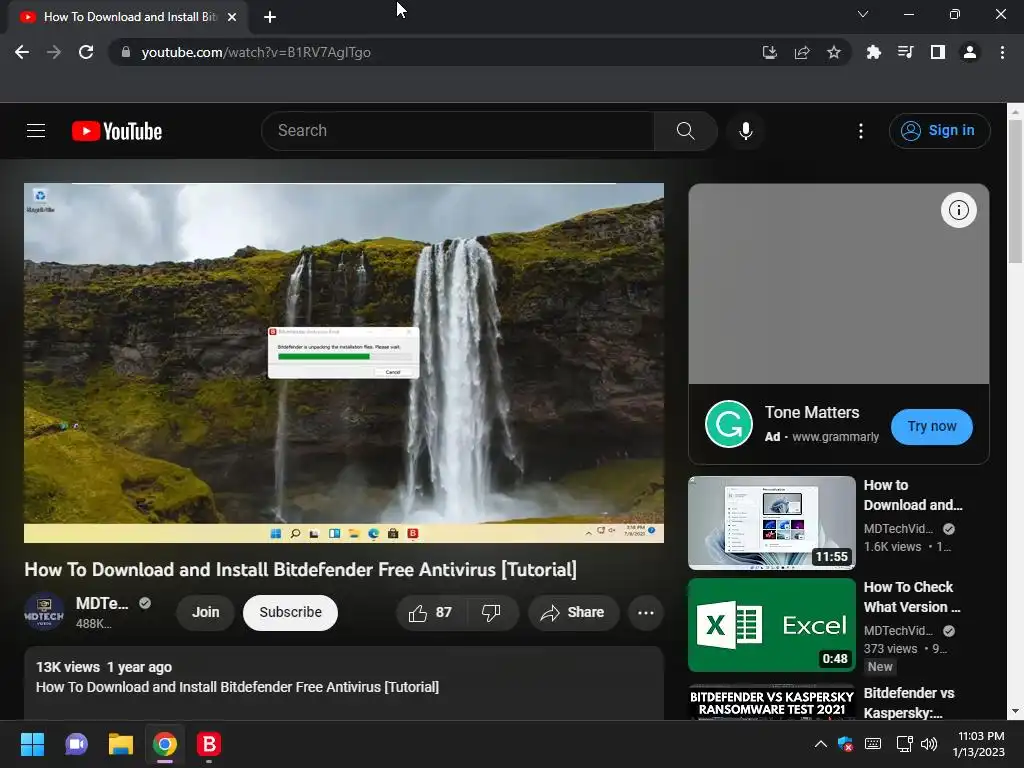Viewport: 1024px width, 768px height.
Task: Open Windows Security tray icon
Action: (846, 744)
